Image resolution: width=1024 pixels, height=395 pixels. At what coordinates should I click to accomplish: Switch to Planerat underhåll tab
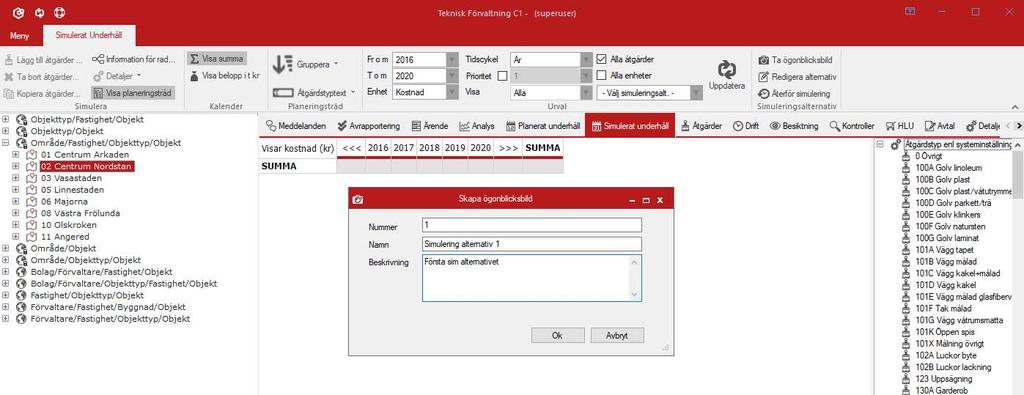click(x=542, y=126)
